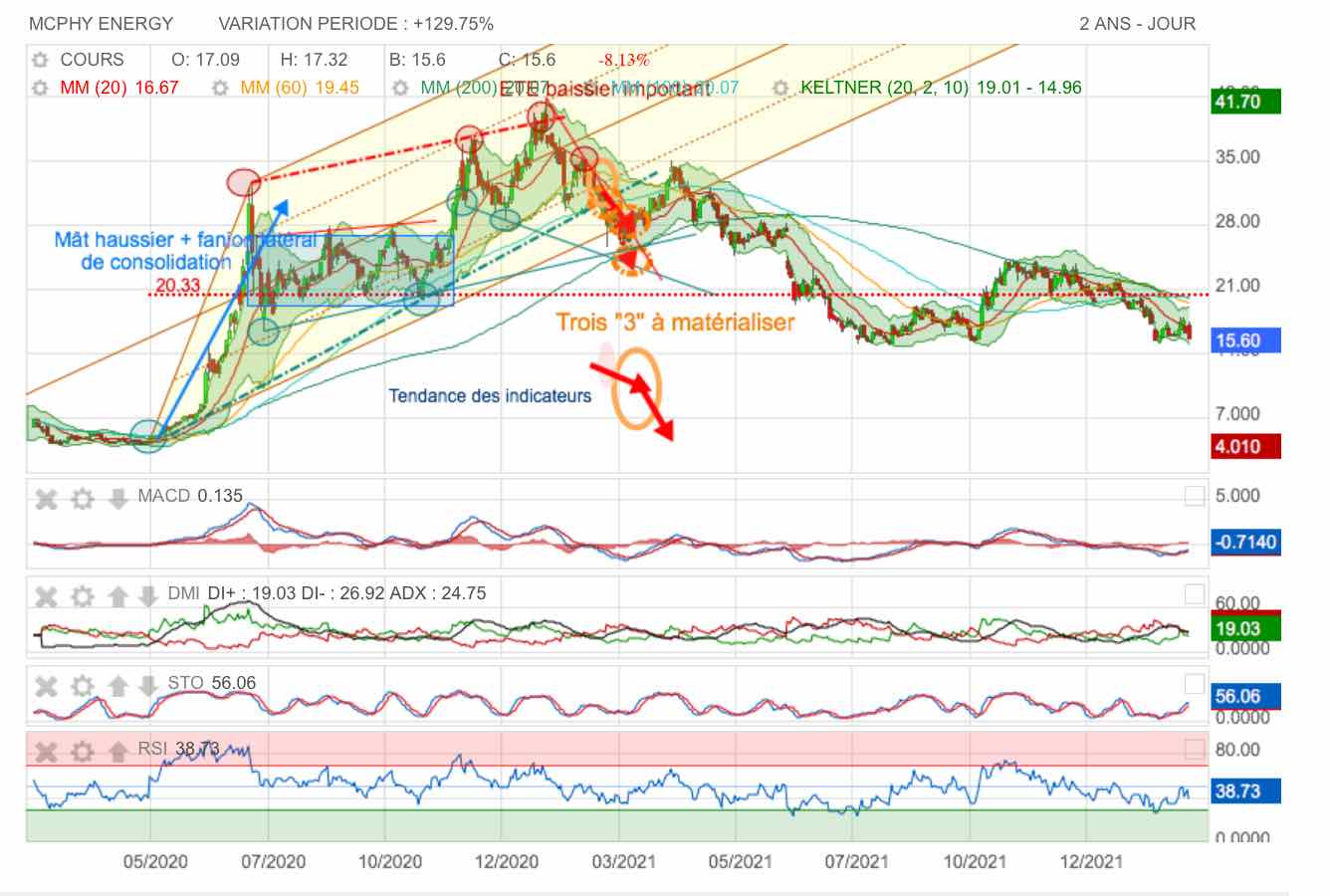The width and height of the screenshot is (1330, 896).
Task: Click the blue 15.60 current price tag
Action: click(x=1245, y=340)
